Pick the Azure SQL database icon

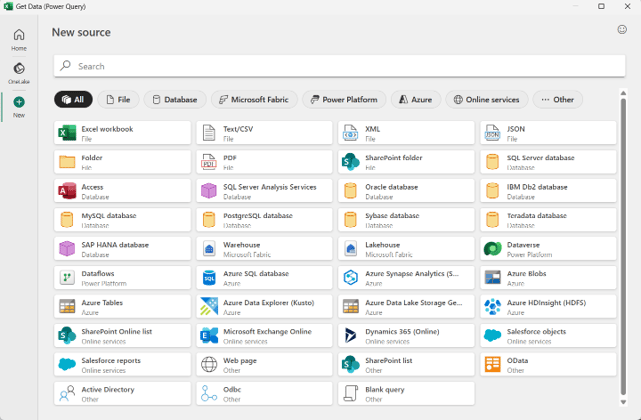(209, 278)
